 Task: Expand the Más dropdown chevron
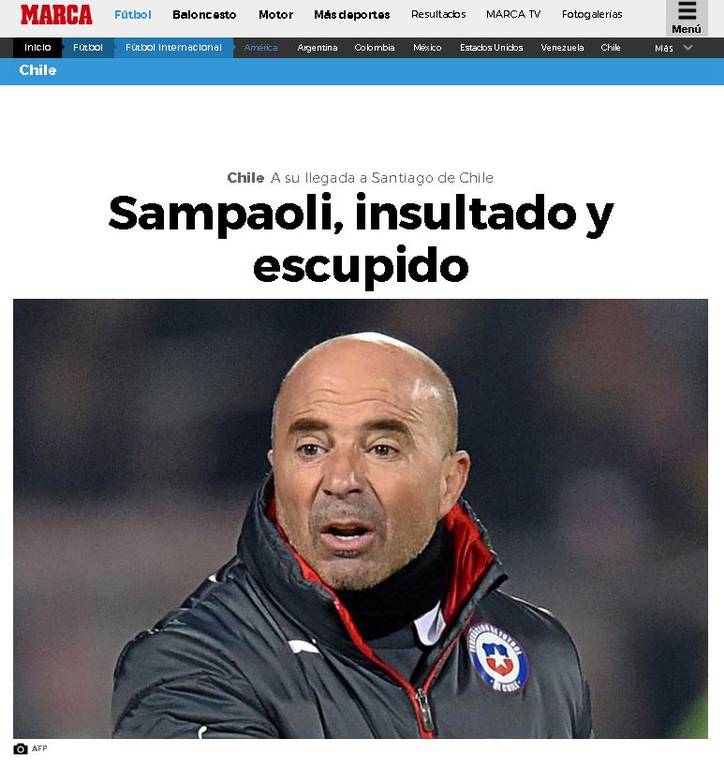[x=688, y=48]
